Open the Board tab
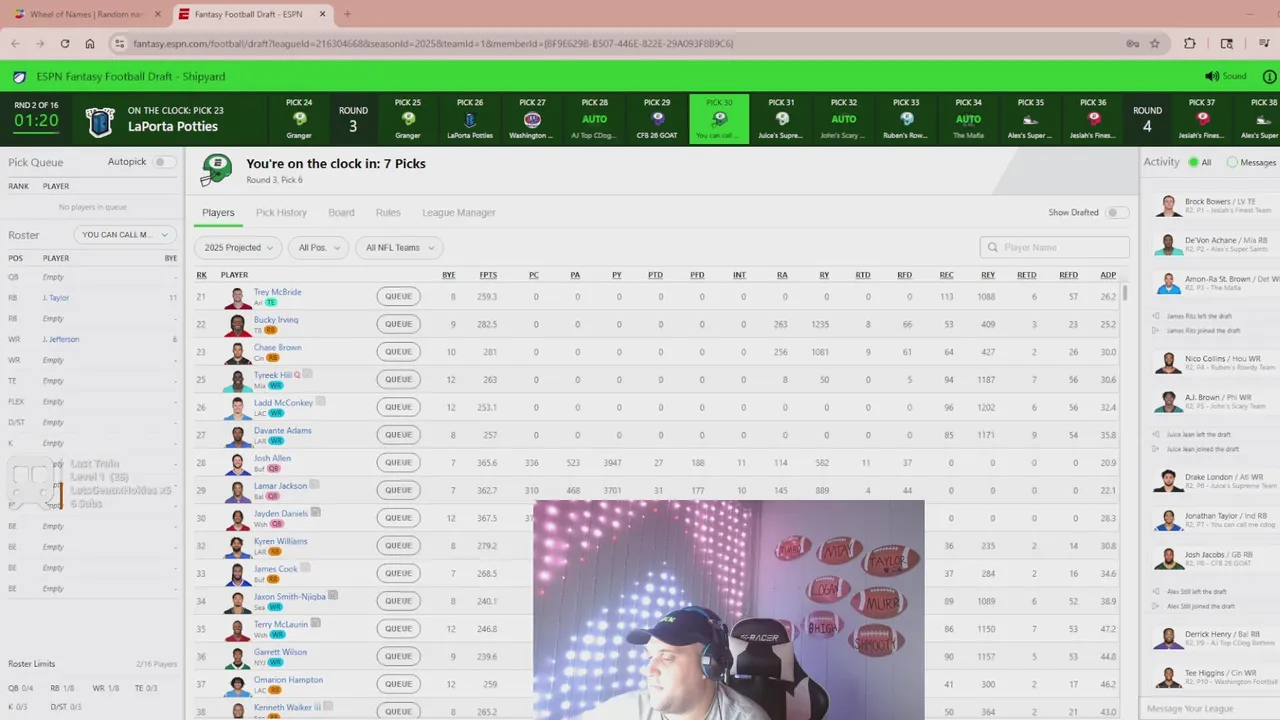 click(341, 213)
